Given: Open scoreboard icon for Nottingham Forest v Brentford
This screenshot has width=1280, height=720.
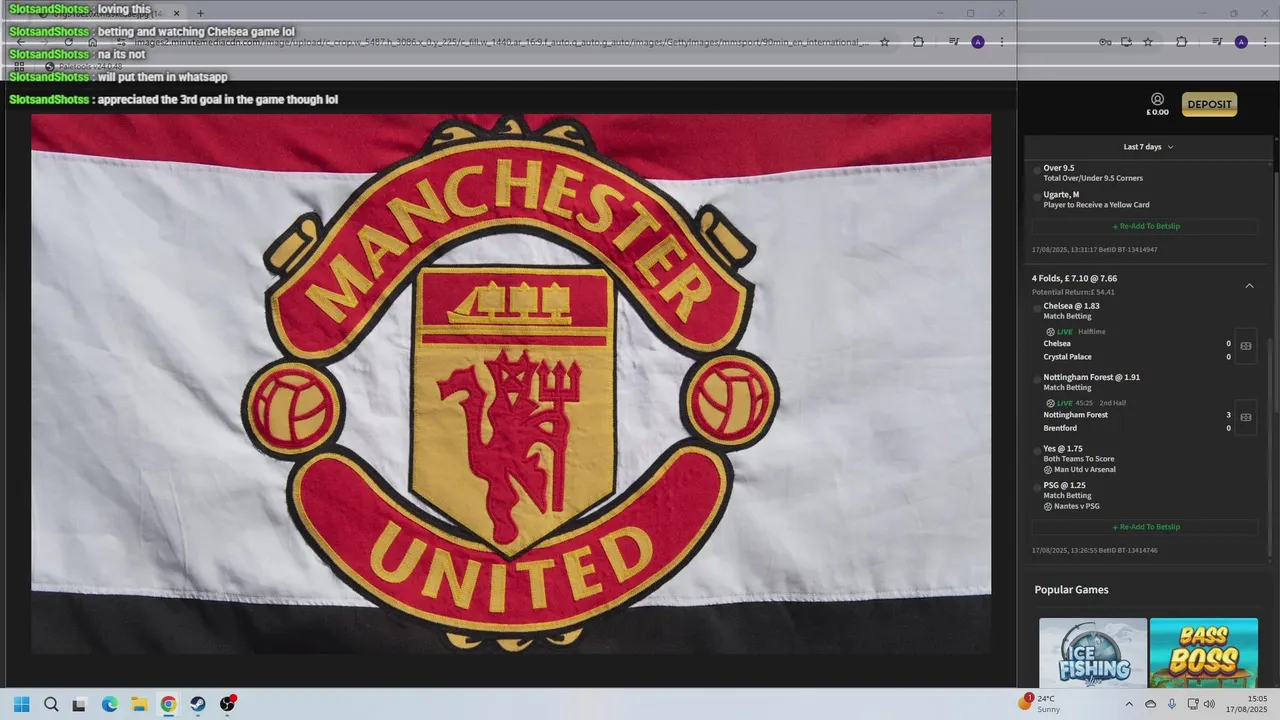Looking at the screenshot, I should [1246, 417].
